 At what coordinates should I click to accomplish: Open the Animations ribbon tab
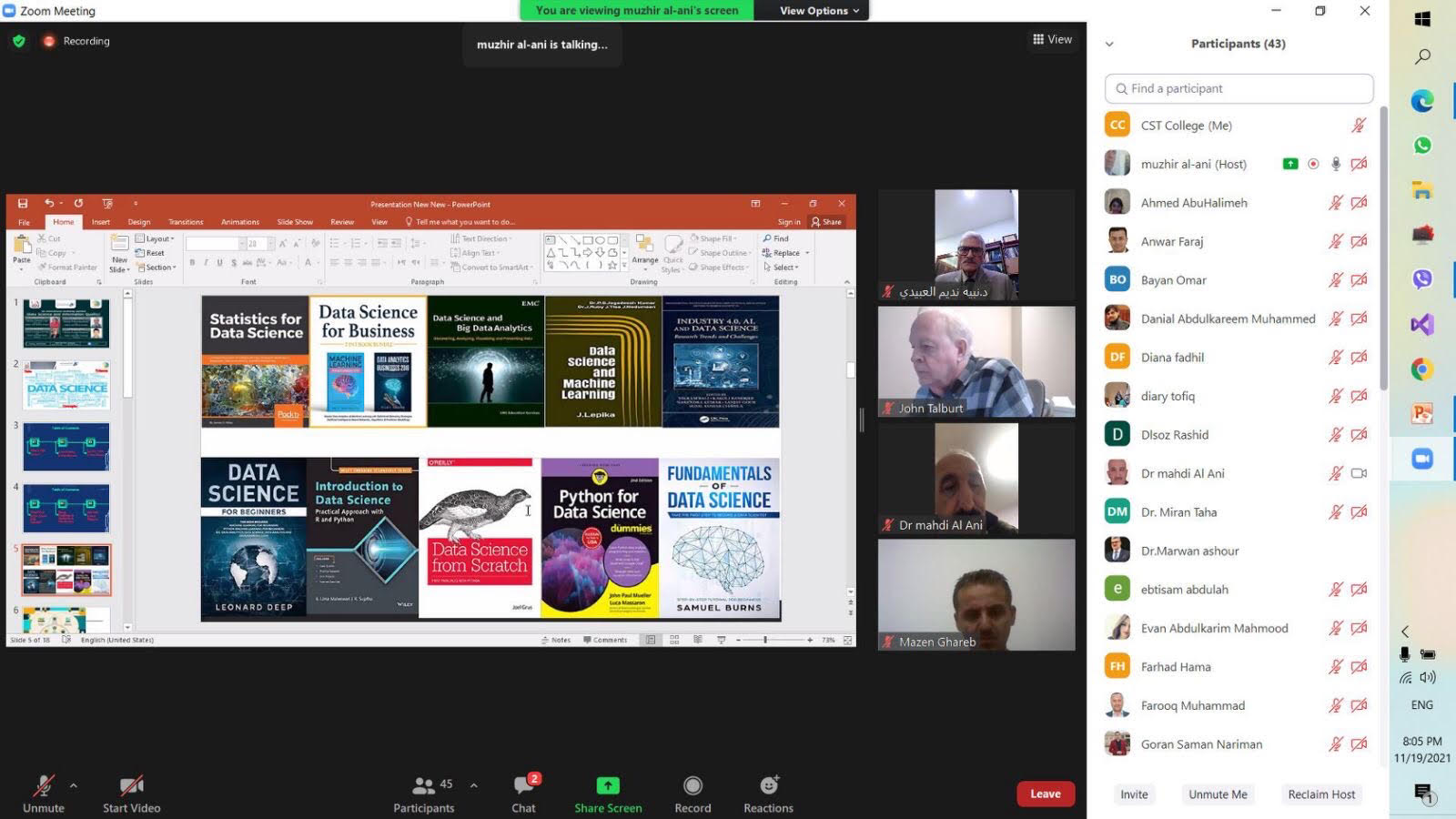240,222
